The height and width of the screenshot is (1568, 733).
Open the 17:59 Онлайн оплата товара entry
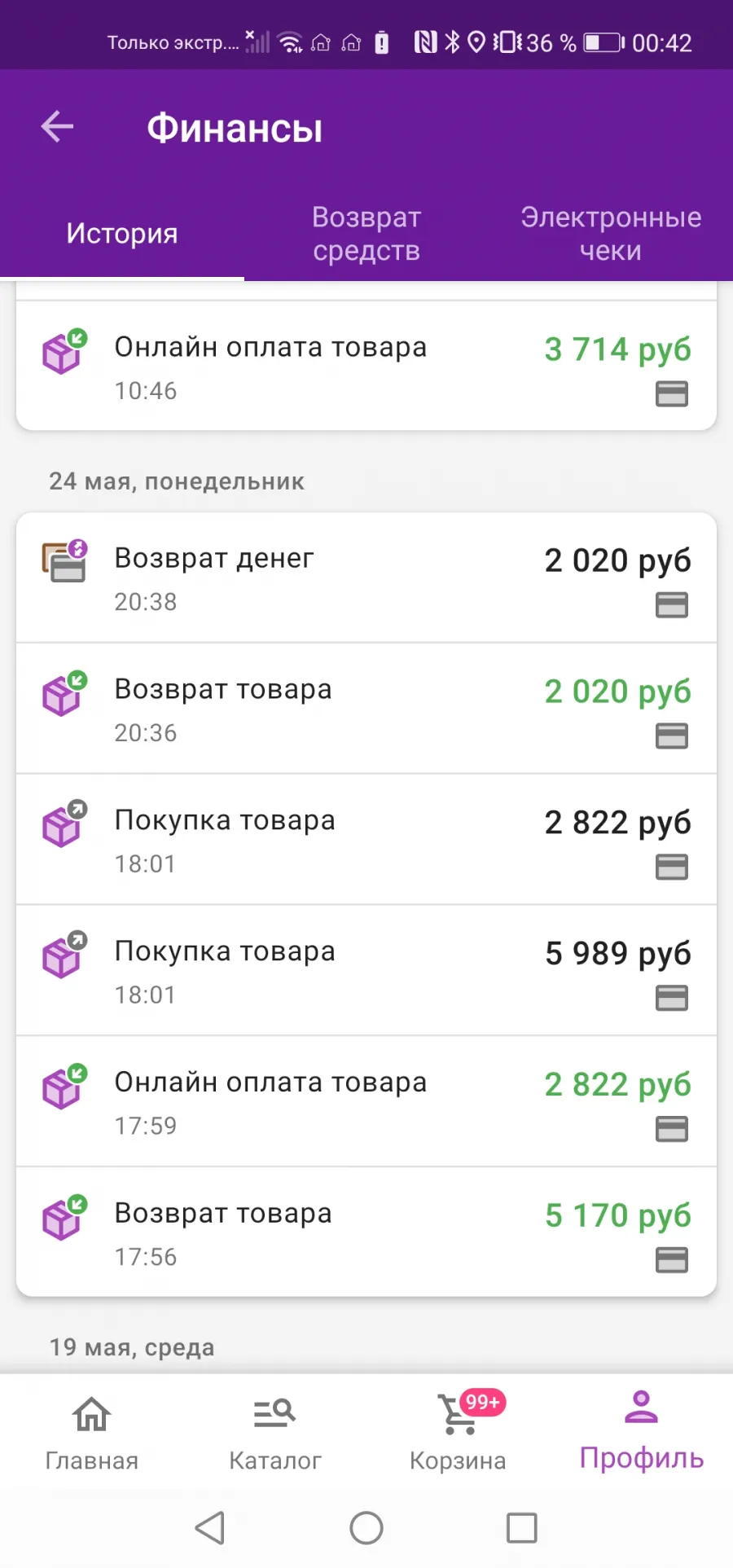point(366,1101)
